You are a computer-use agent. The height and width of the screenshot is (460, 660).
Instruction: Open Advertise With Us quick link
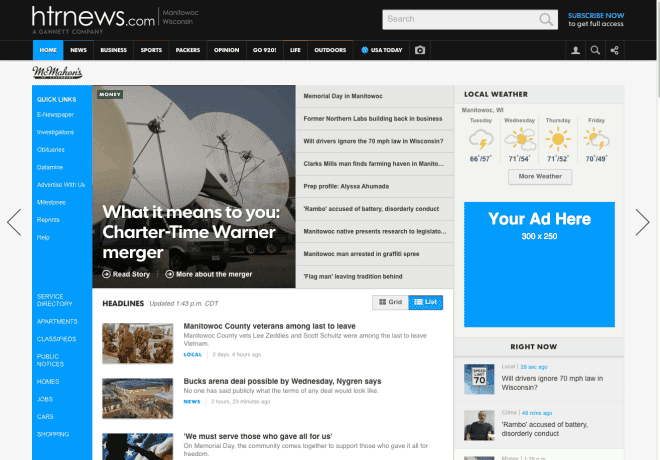coord(61,185)
